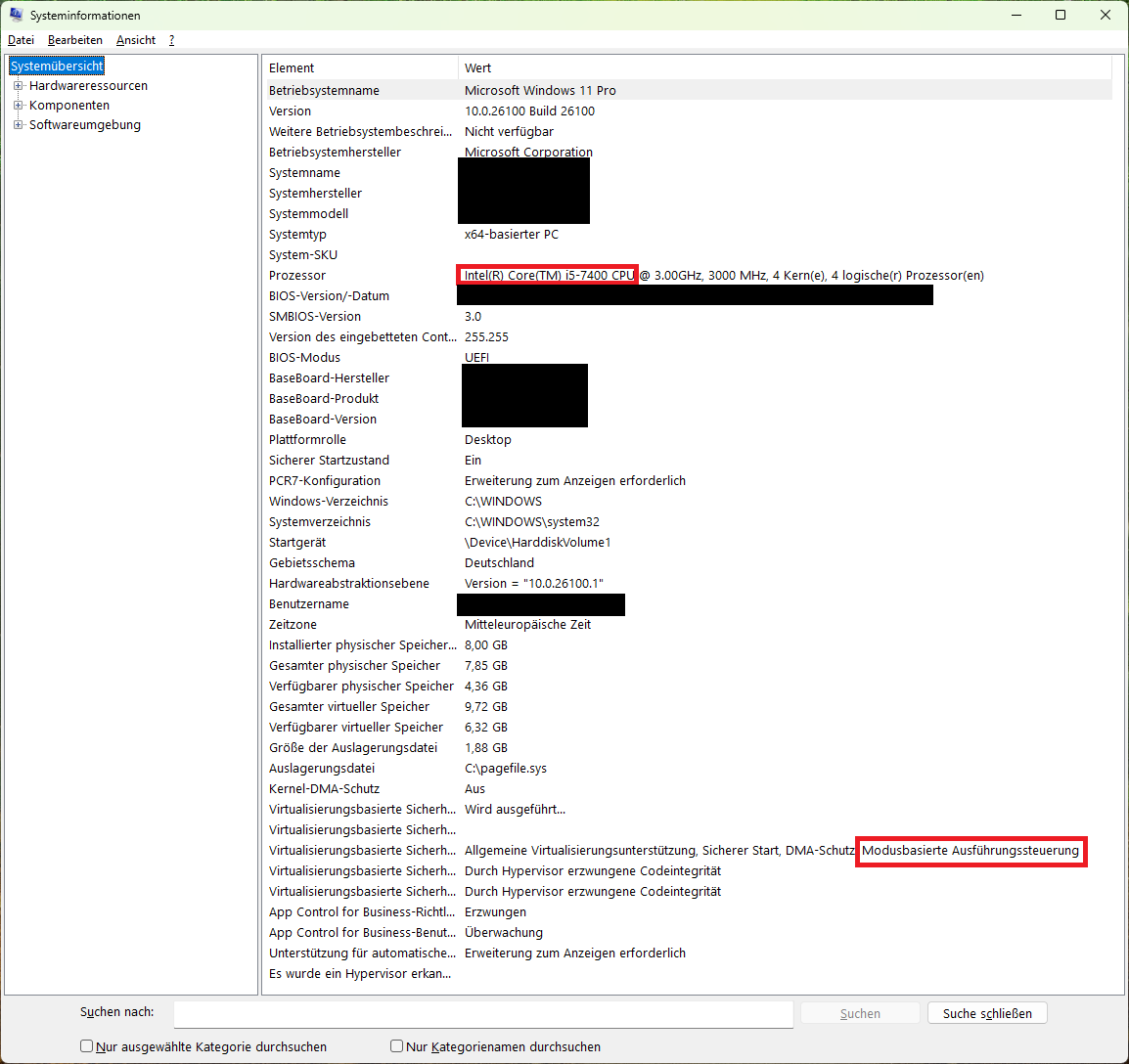Viewport: 1129px width, 1064px height.
Task: Select the Prozessor row
Action: click(688, 275)
